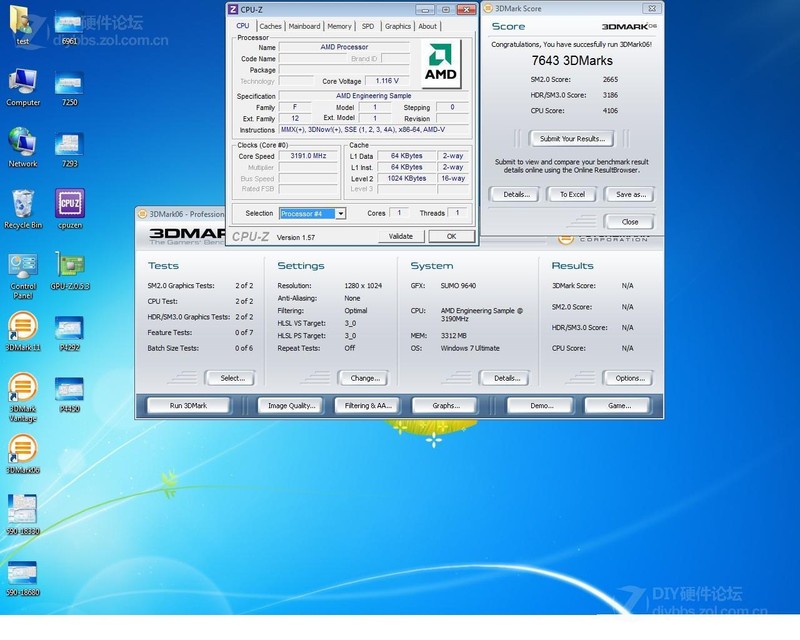Open the test folder icon on desktop
The width and height of the screenshot is (800, 640).
(x=22, y=23)
